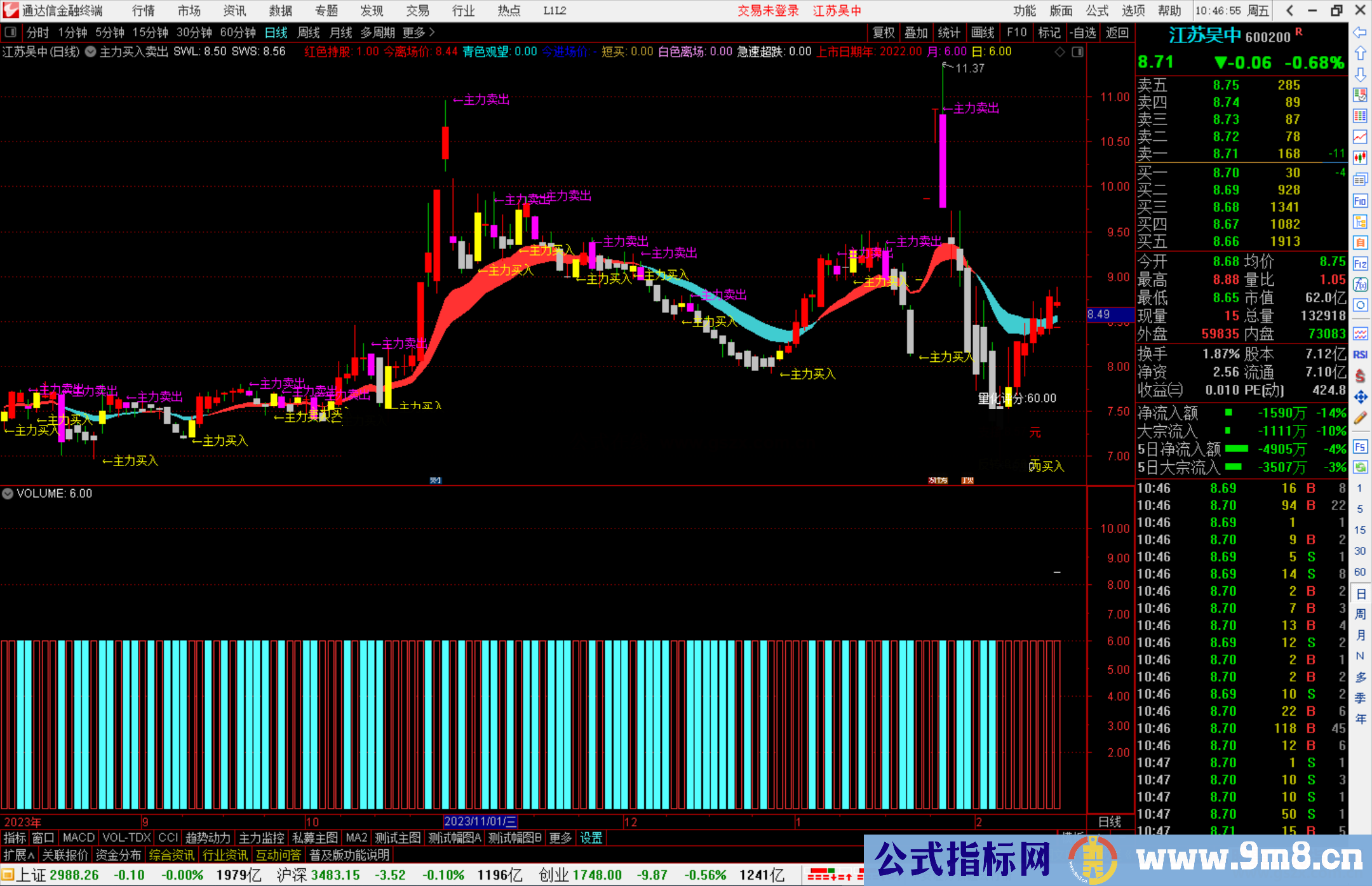Open the 主力买入卖出 indicator dropdown circle
Viewport: 1372px width, 886px height.
pyautogui.click(x=91, y=52)
